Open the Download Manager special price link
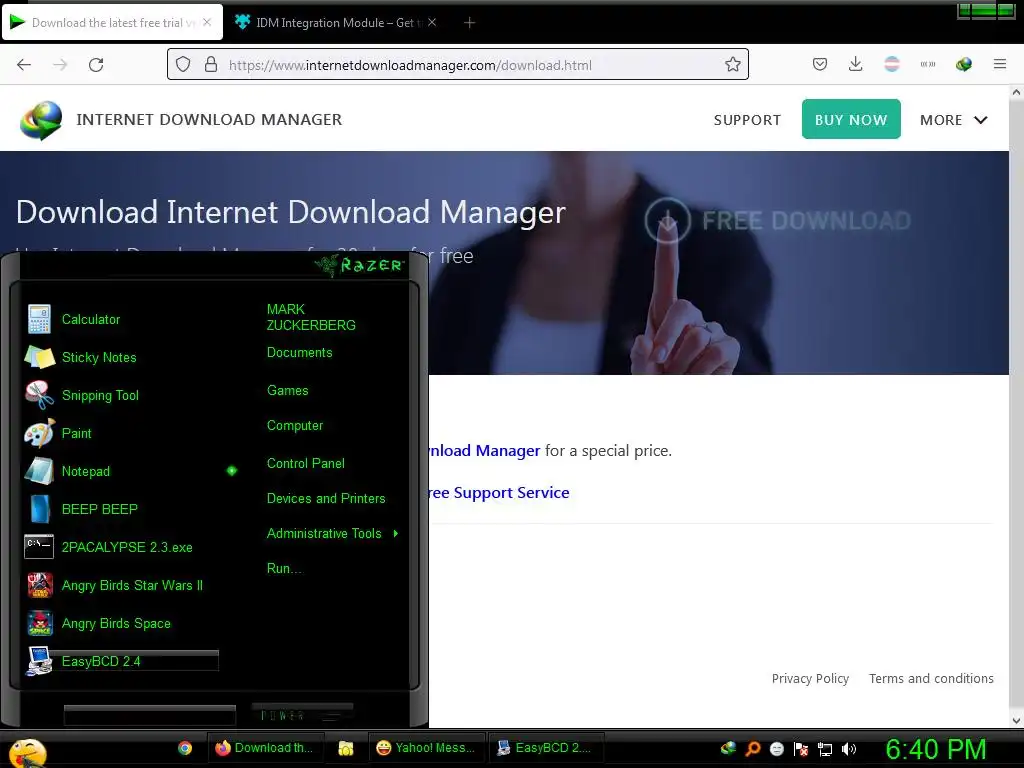The width and height of the screenshot is (1024, 768). [484, 451]
